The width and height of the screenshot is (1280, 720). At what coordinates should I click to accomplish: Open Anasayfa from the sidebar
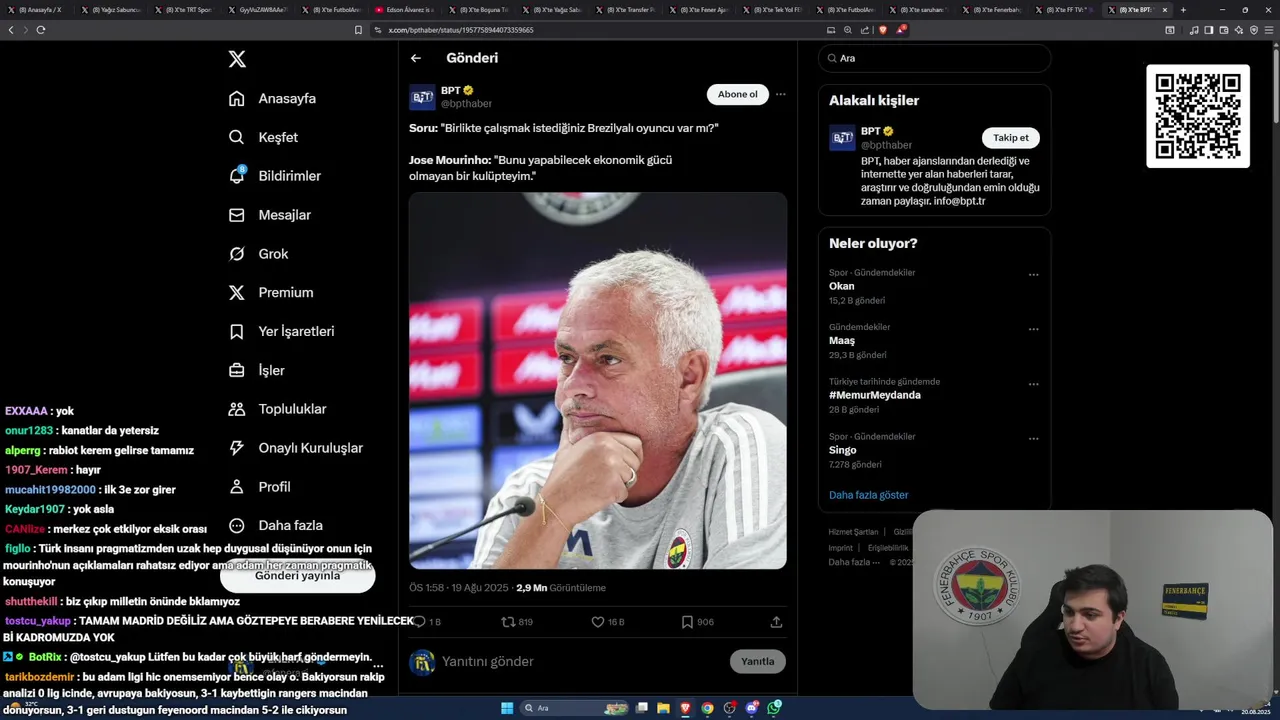272,98
